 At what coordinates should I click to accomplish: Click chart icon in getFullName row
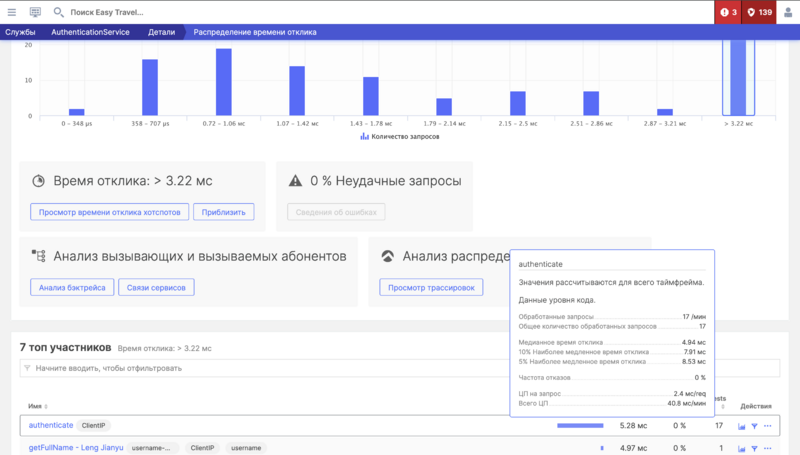742,448
